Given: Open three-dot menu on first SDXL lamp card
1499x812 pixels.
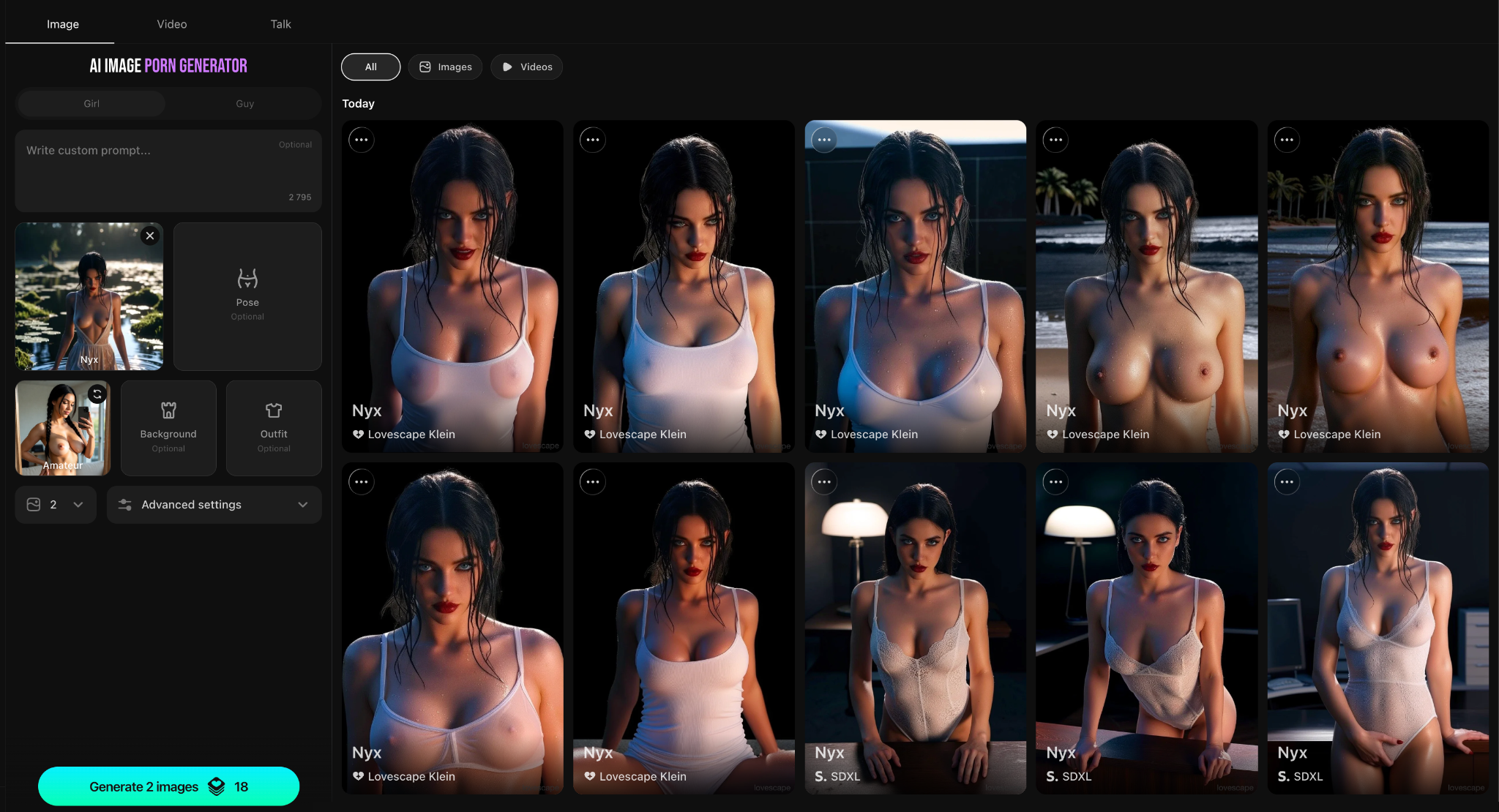Looking at the screenshot, I should click(824, 481).
